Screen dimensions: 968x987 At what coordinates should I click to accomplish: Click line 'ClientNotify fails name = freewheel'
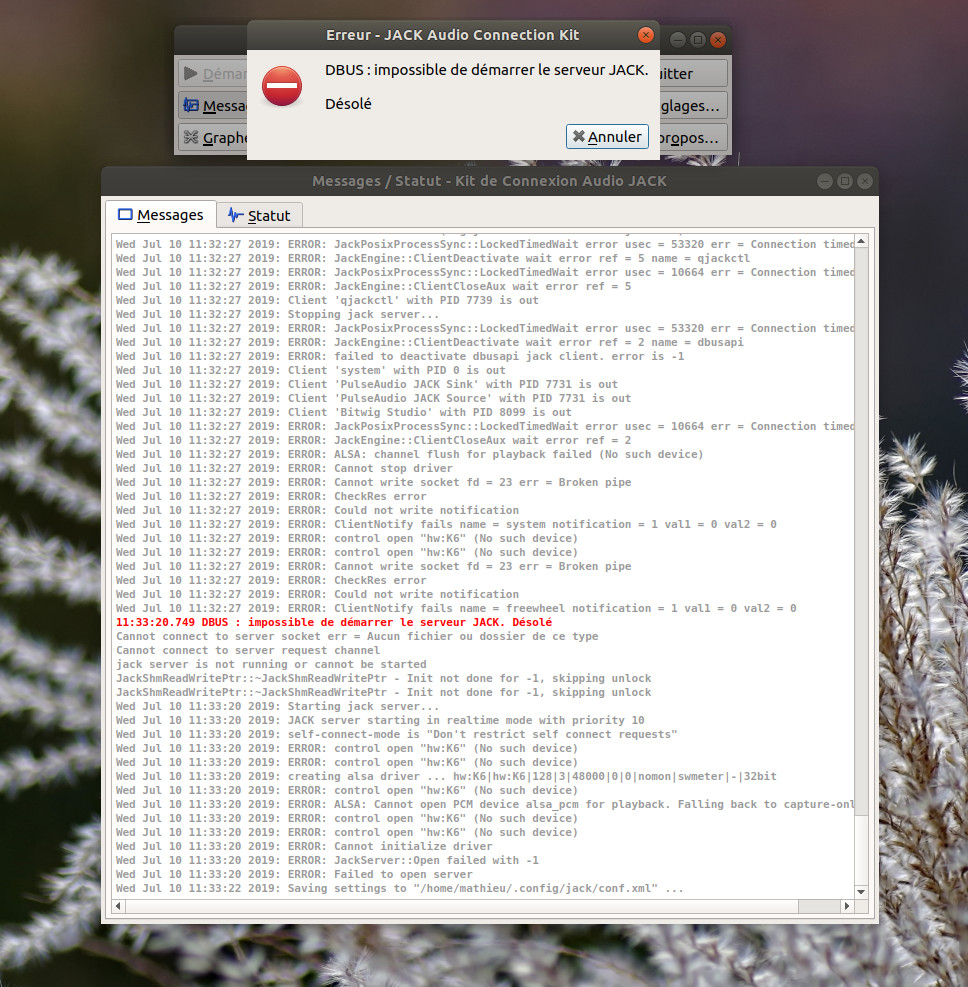(x=456, y=608)
